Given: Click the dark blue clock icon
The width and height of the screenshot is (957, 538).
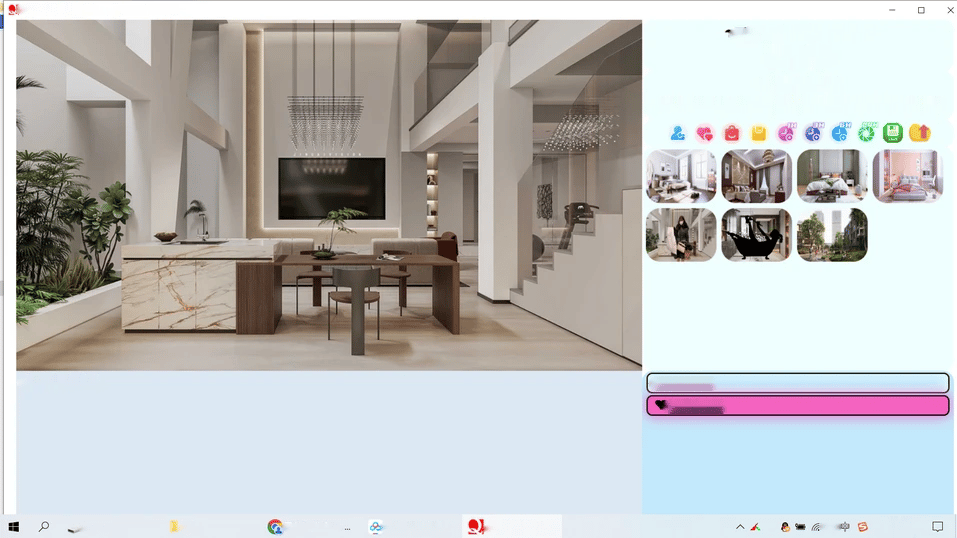Looking at the screenshot, I should pos(813,133).
